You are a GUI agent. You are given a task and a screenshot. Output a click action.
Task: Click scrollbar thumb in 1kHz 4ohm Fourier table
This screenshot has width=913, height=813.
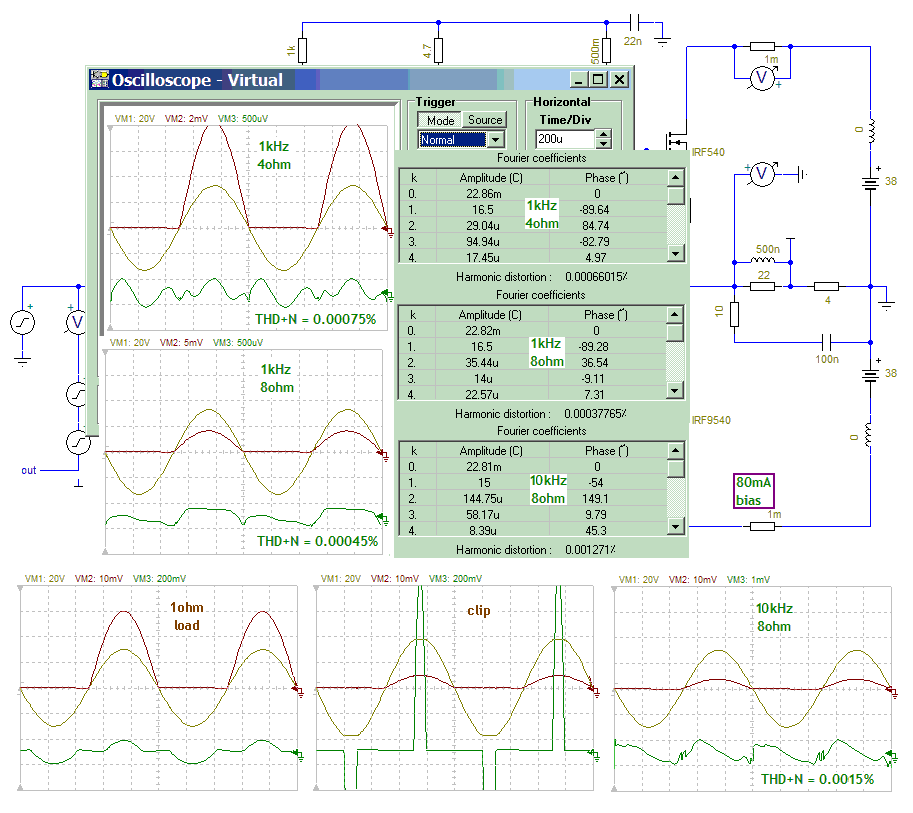pos(675,196)
